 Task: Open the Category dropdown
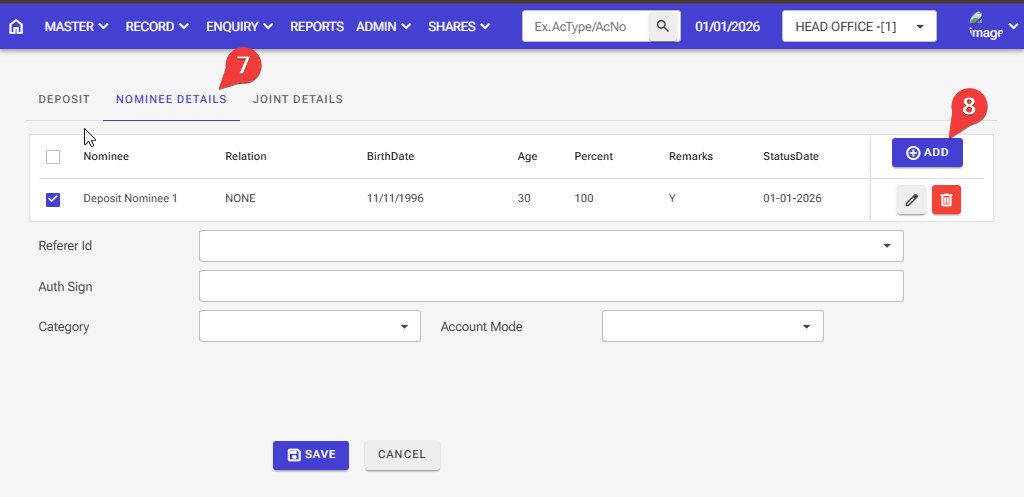310,326
